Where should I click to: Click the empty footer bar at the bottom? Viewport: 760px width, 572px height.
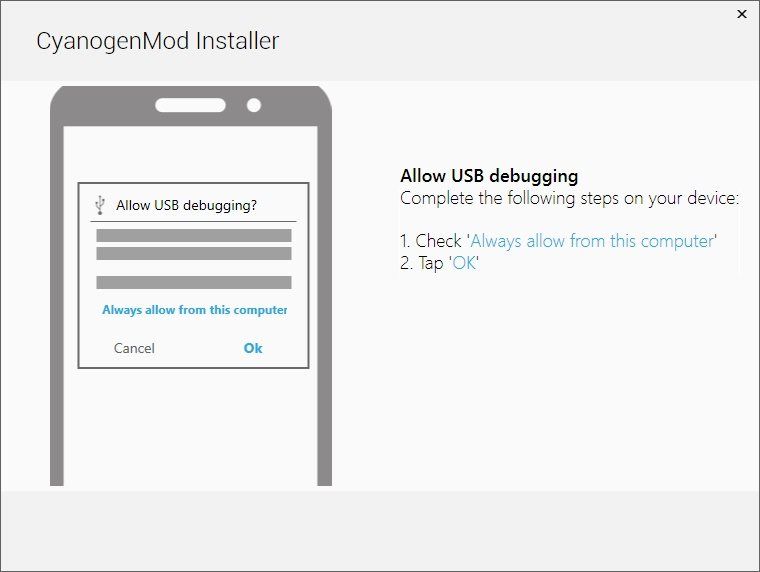pos(380,530)
